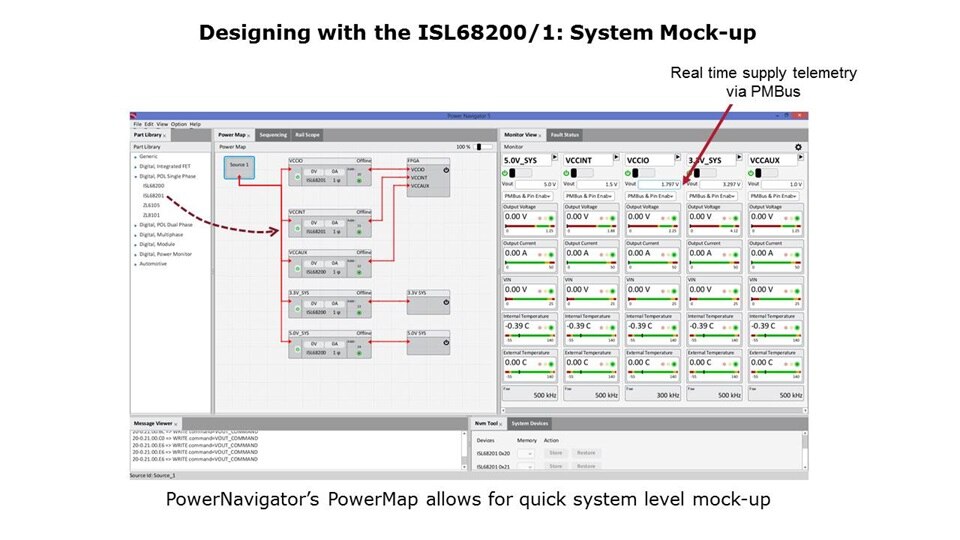Image resolution: width=960 pixels, height=540 pixels.
Task: Click the arrow button beside VCCAUX name
Action: click(801, 158)
